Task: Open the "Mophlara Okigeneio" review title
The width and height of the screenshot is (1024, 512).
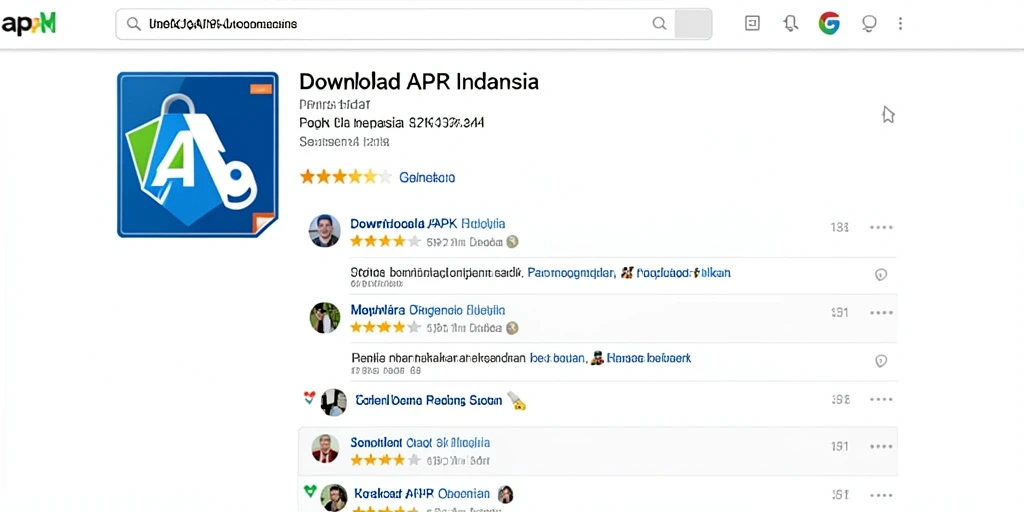Action: click(428, 310)
